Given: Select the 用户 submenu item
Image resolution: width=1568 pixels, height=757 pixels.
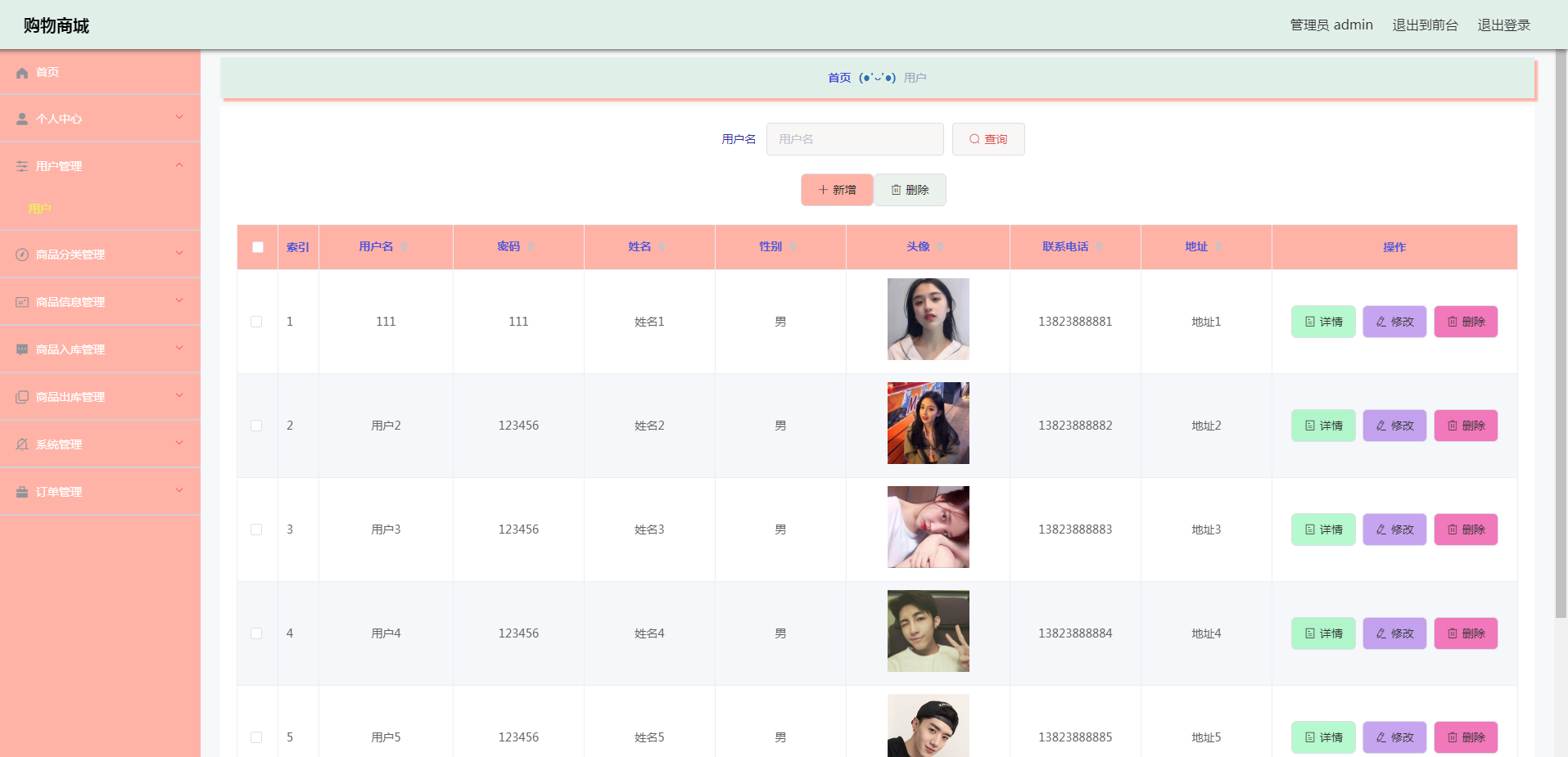Looking at the screenshot, I should coord(40,210).
